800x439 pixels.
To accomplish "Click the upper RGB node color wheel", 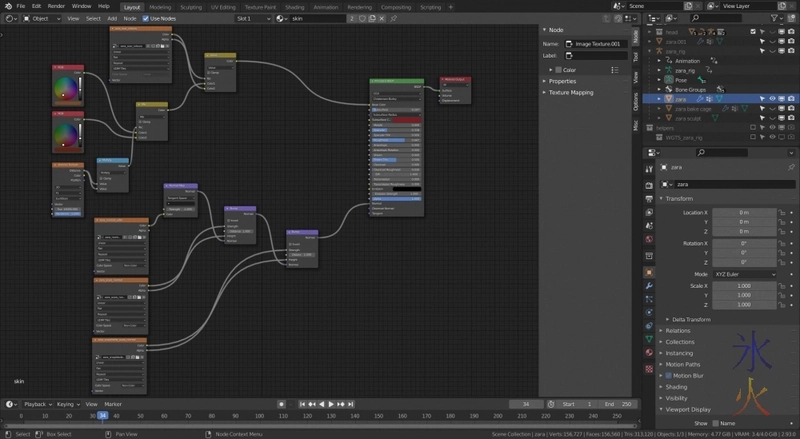I will tap(65, 88).
